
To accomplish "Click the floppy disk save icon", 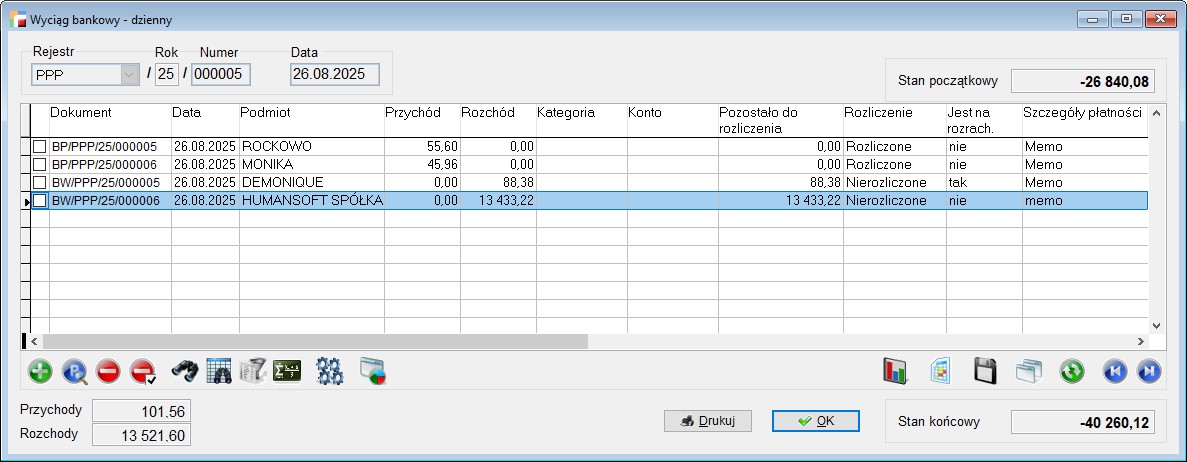I will pos(985,372).
